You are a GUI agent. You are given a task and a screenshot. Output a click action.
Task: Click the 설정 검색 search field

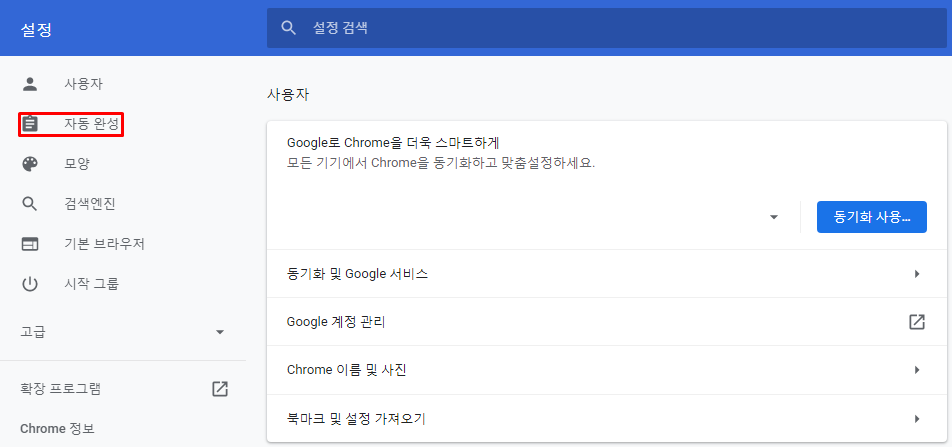coord(607,28)
